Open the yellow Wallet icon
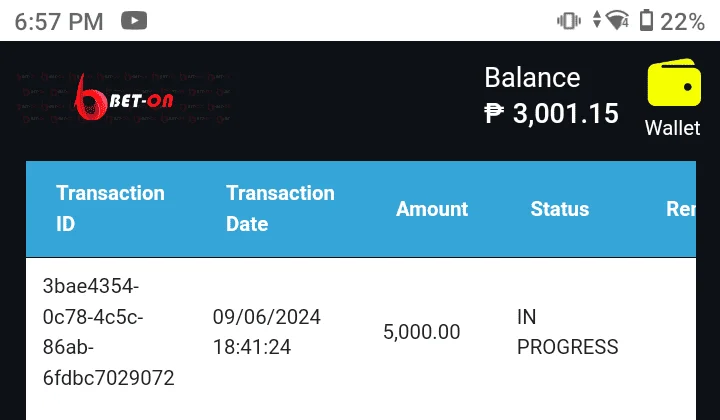The image size is (720, 420). point(674,82)
